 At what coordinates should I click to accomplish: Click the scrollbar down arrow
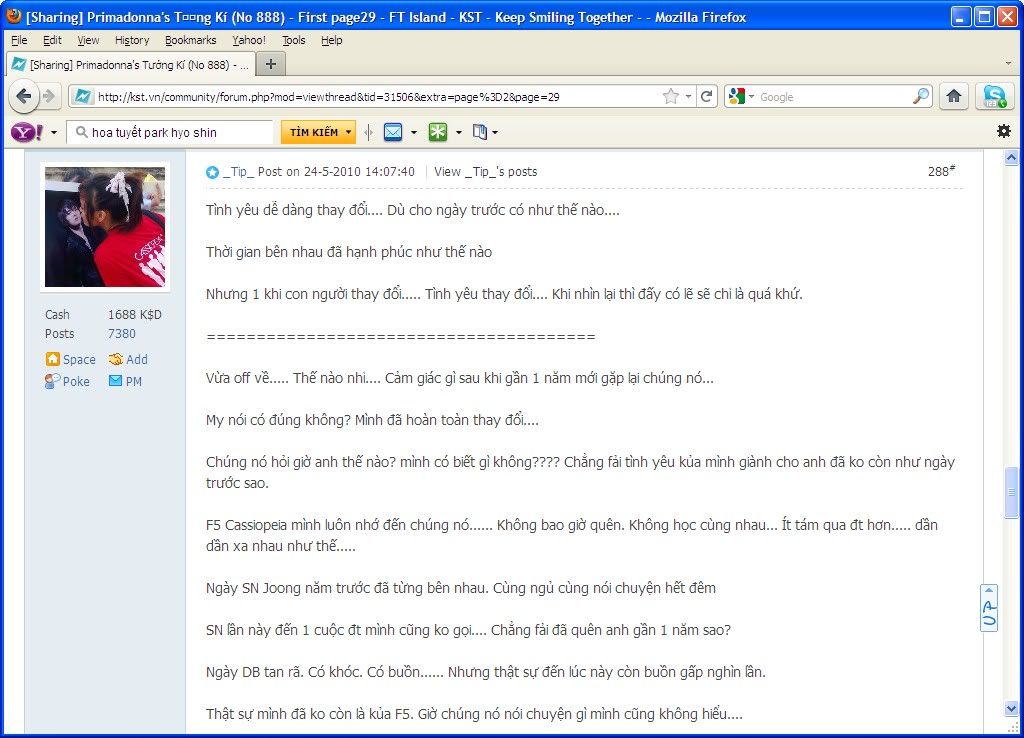(1011, 708)
